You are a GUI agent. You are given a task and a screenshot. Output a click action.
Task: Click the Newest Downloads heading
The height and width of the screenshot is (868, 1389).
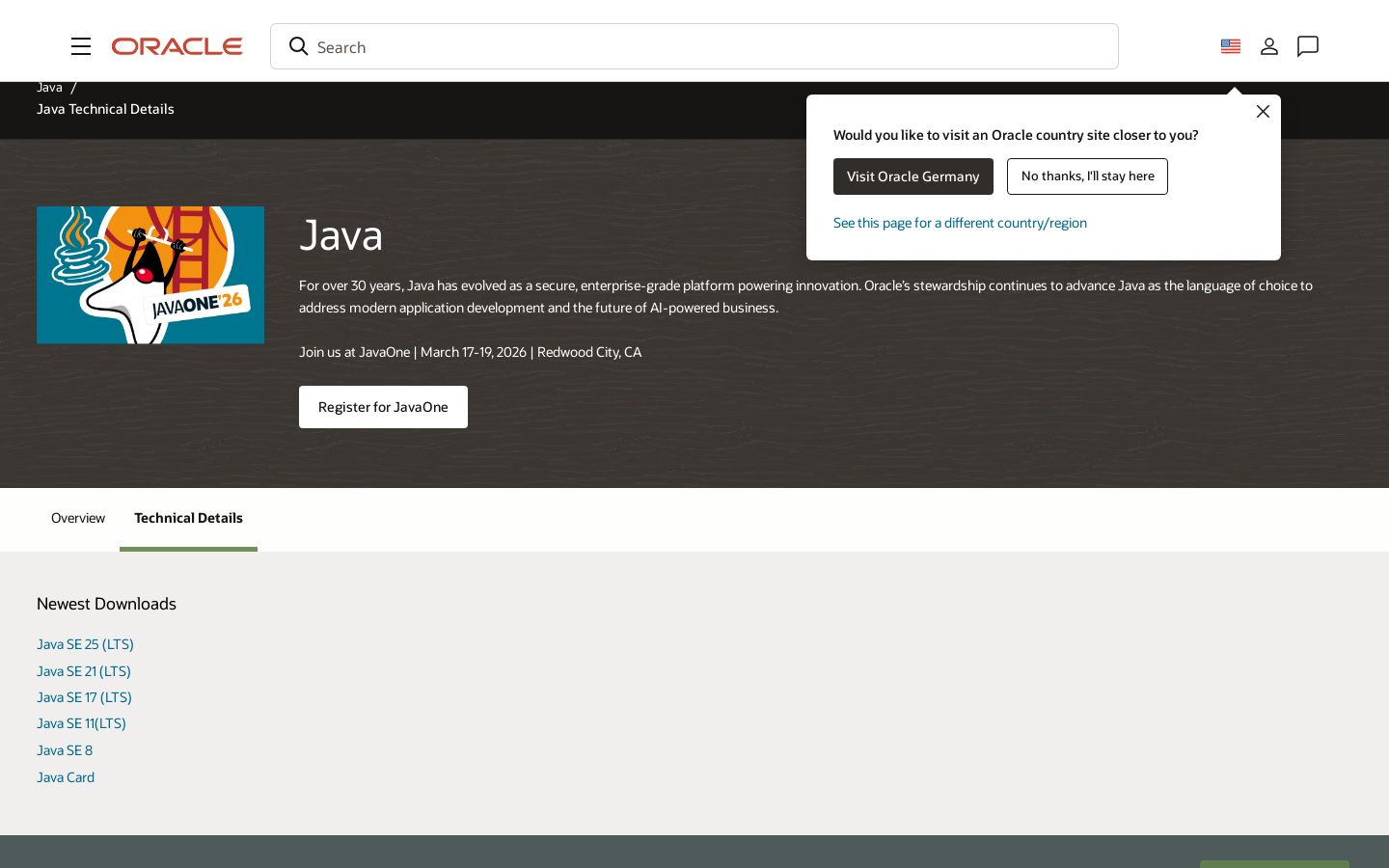[106, 604]
